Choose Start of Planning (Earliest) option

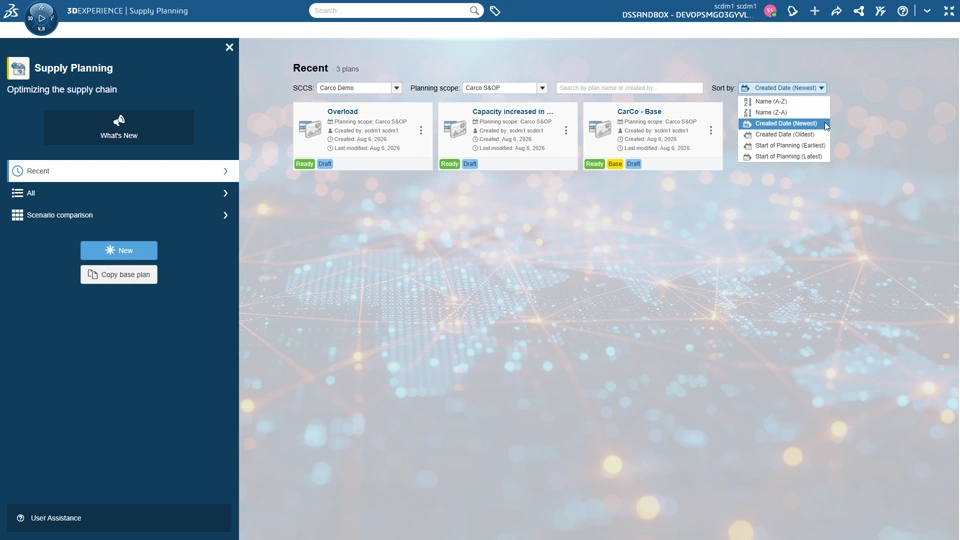coord(784,146)
